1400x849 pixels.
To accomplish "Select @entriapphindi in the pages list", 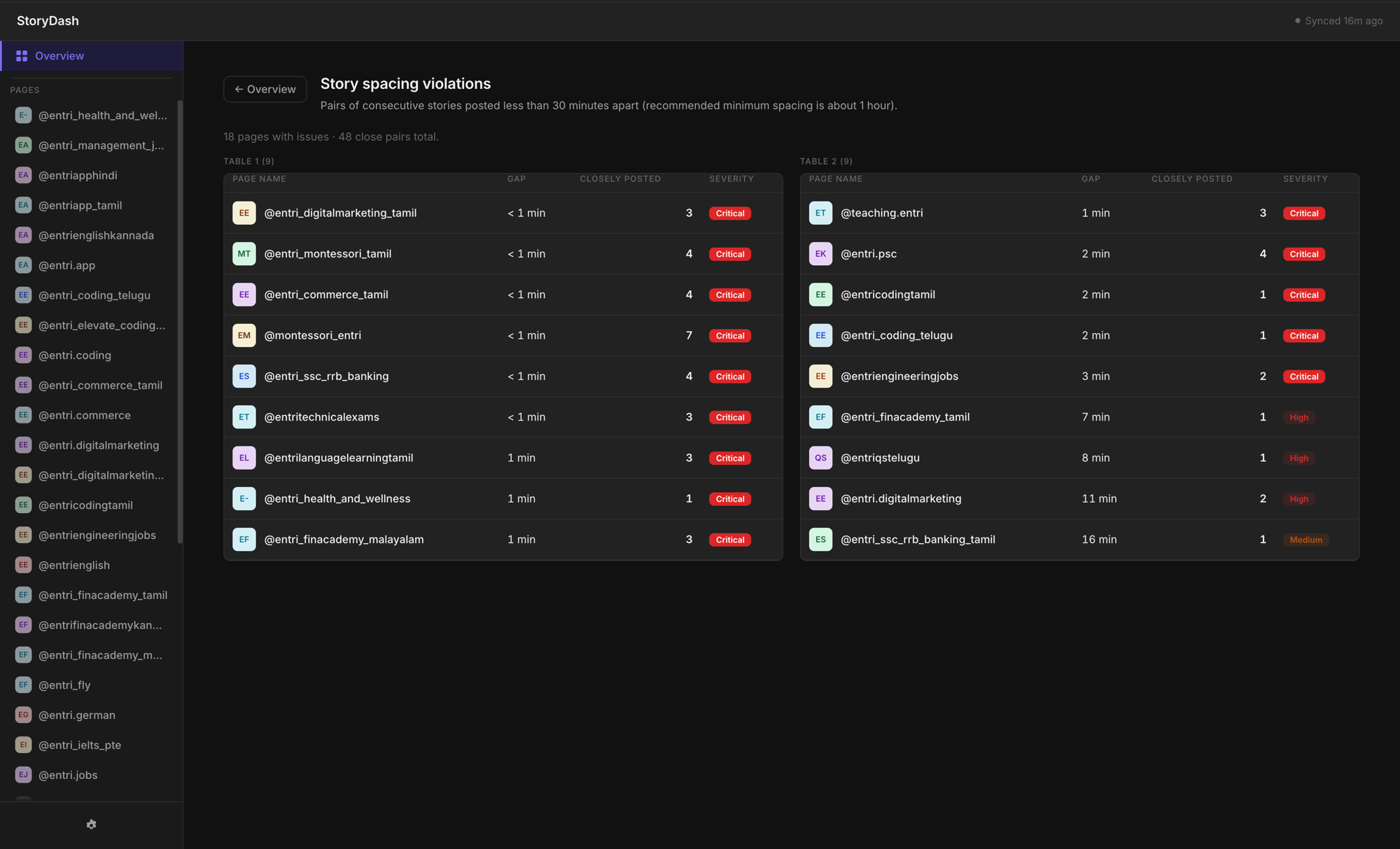I will (x=78, y=176).
